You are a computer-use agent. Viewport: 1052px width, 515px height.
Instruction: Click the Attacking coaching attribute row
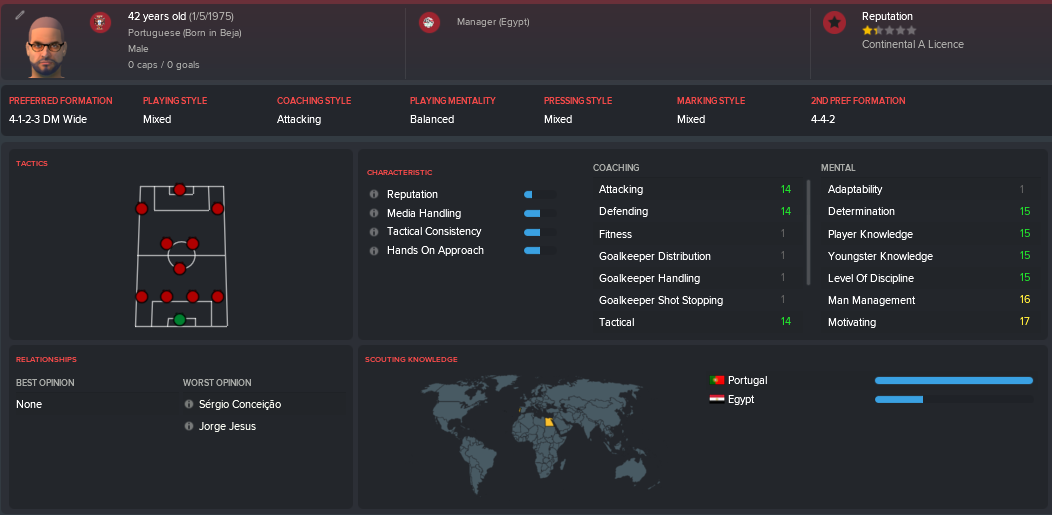coord(698,190)
